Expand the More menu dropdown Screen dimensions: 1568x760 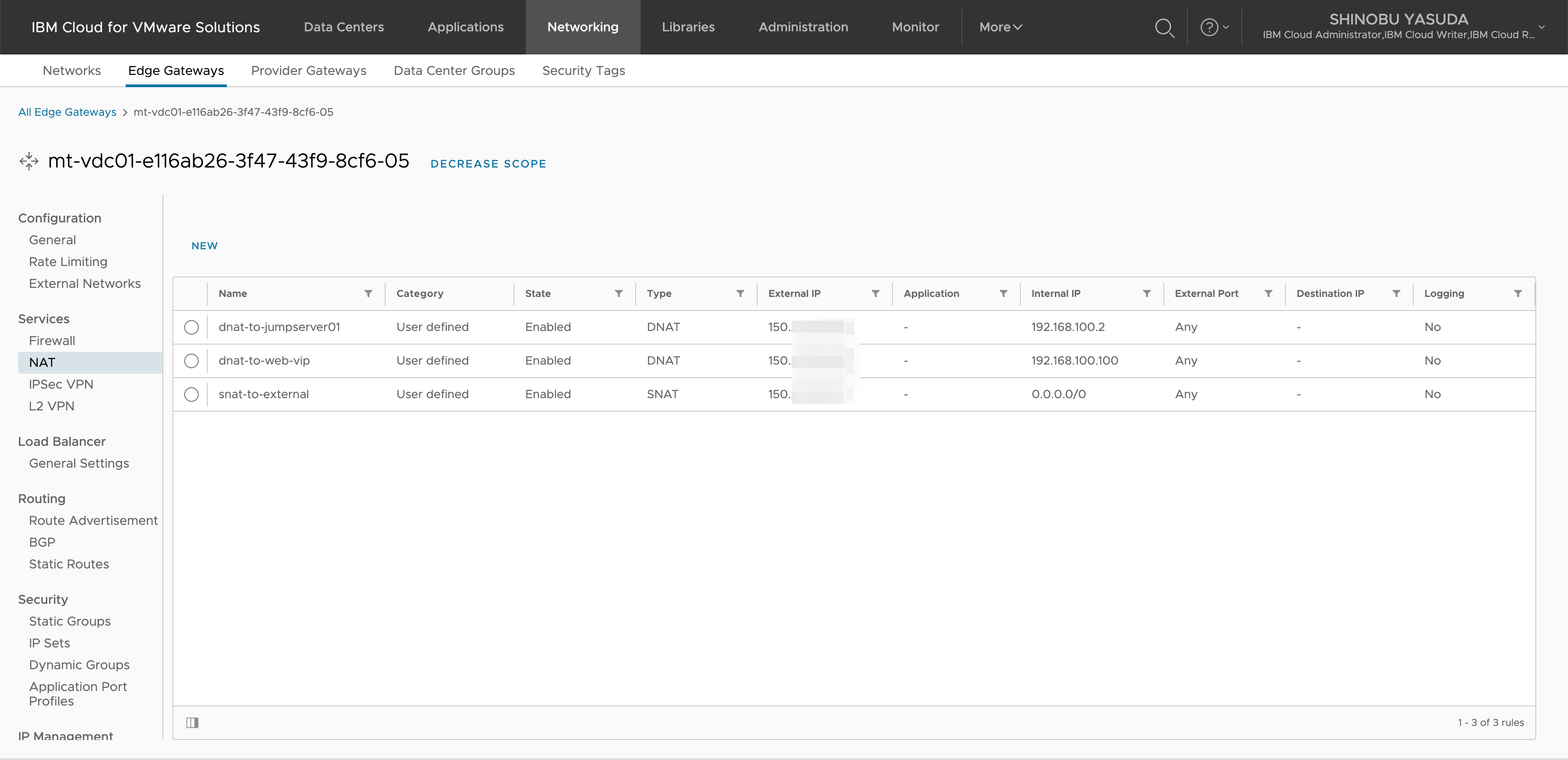[x=1000, y=27]
